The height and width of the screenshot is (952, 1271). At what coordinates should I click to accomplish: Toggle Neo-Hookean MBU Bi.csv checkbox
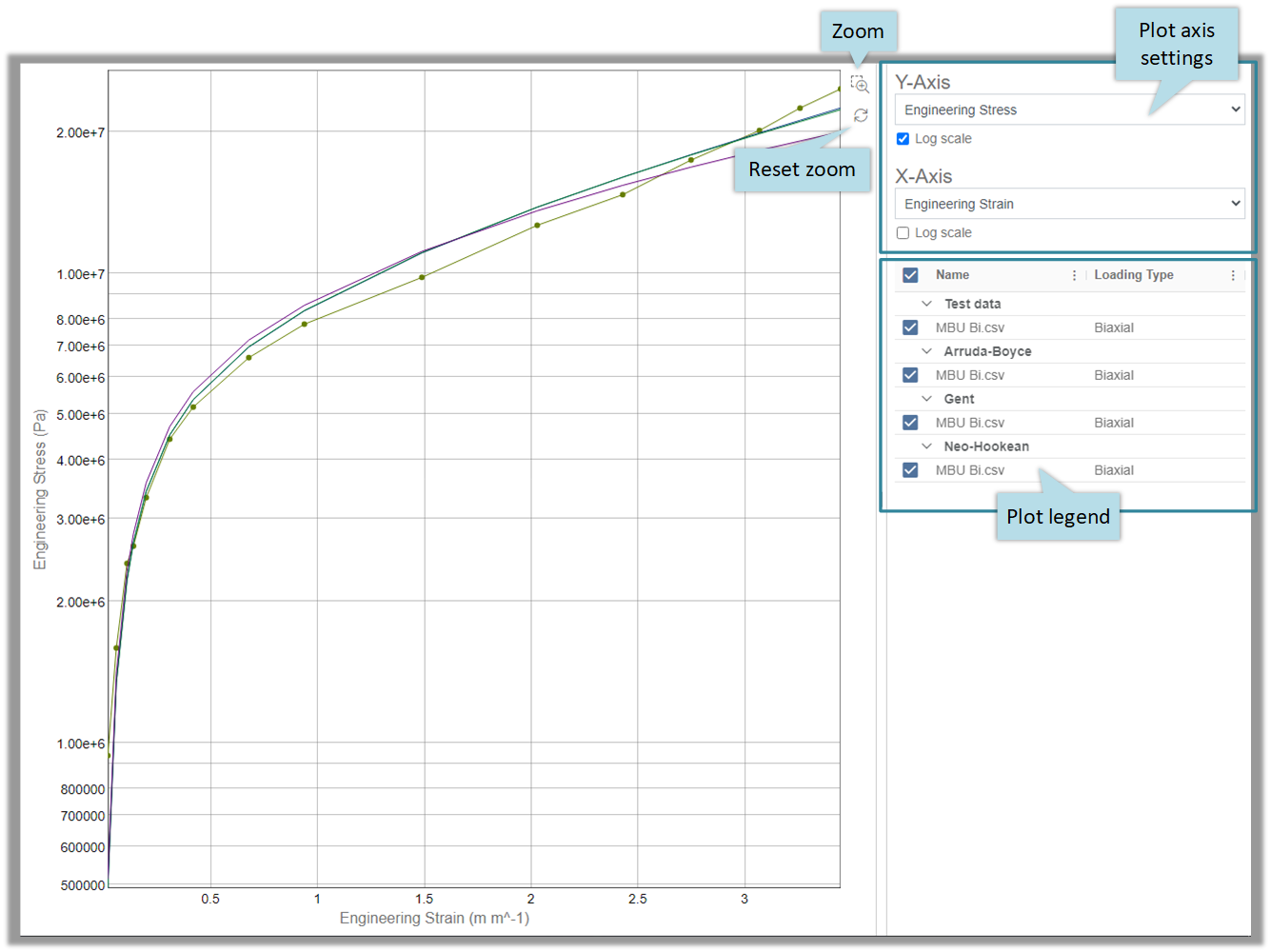(910, 470)
